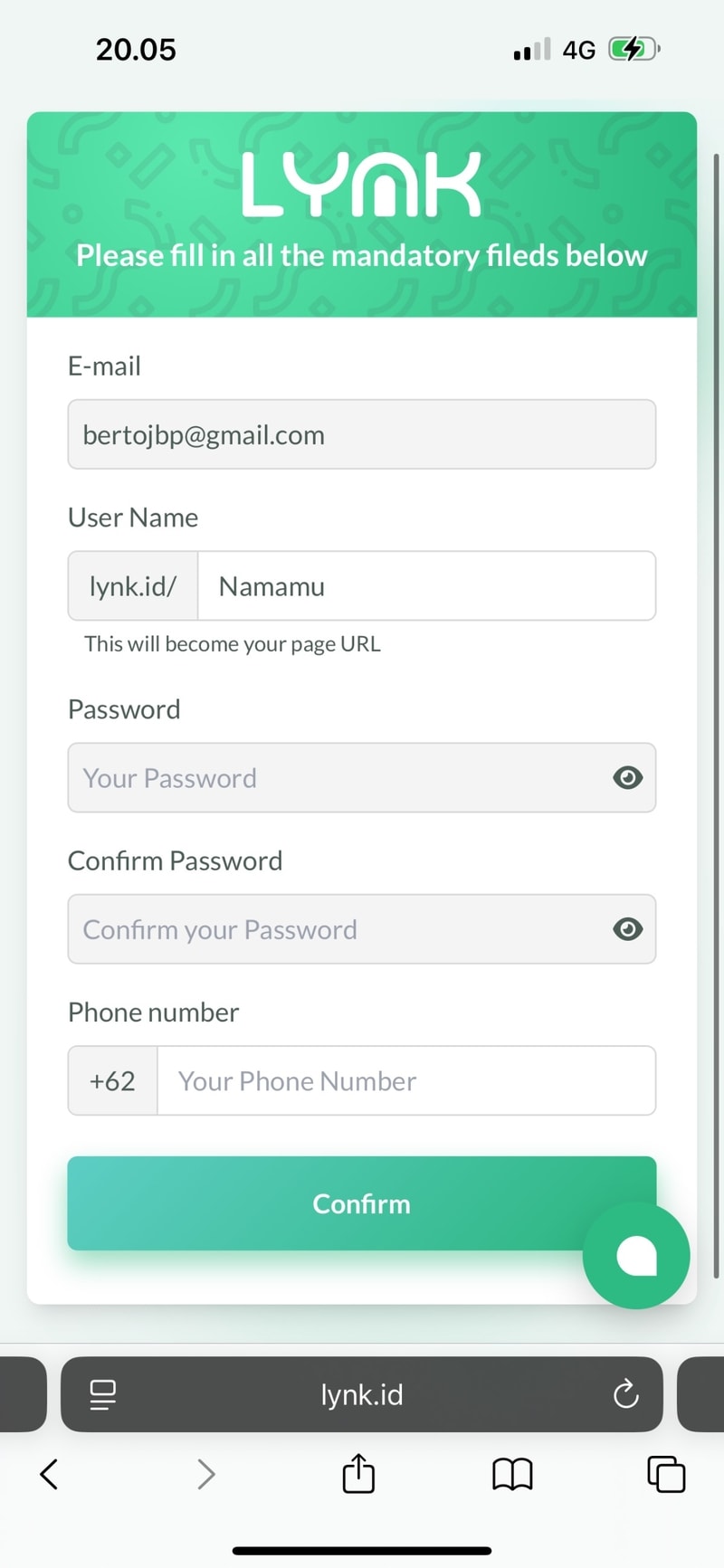Tap the +62 country code prefix
This screenshot has height=1568, width=724.
113,1081
